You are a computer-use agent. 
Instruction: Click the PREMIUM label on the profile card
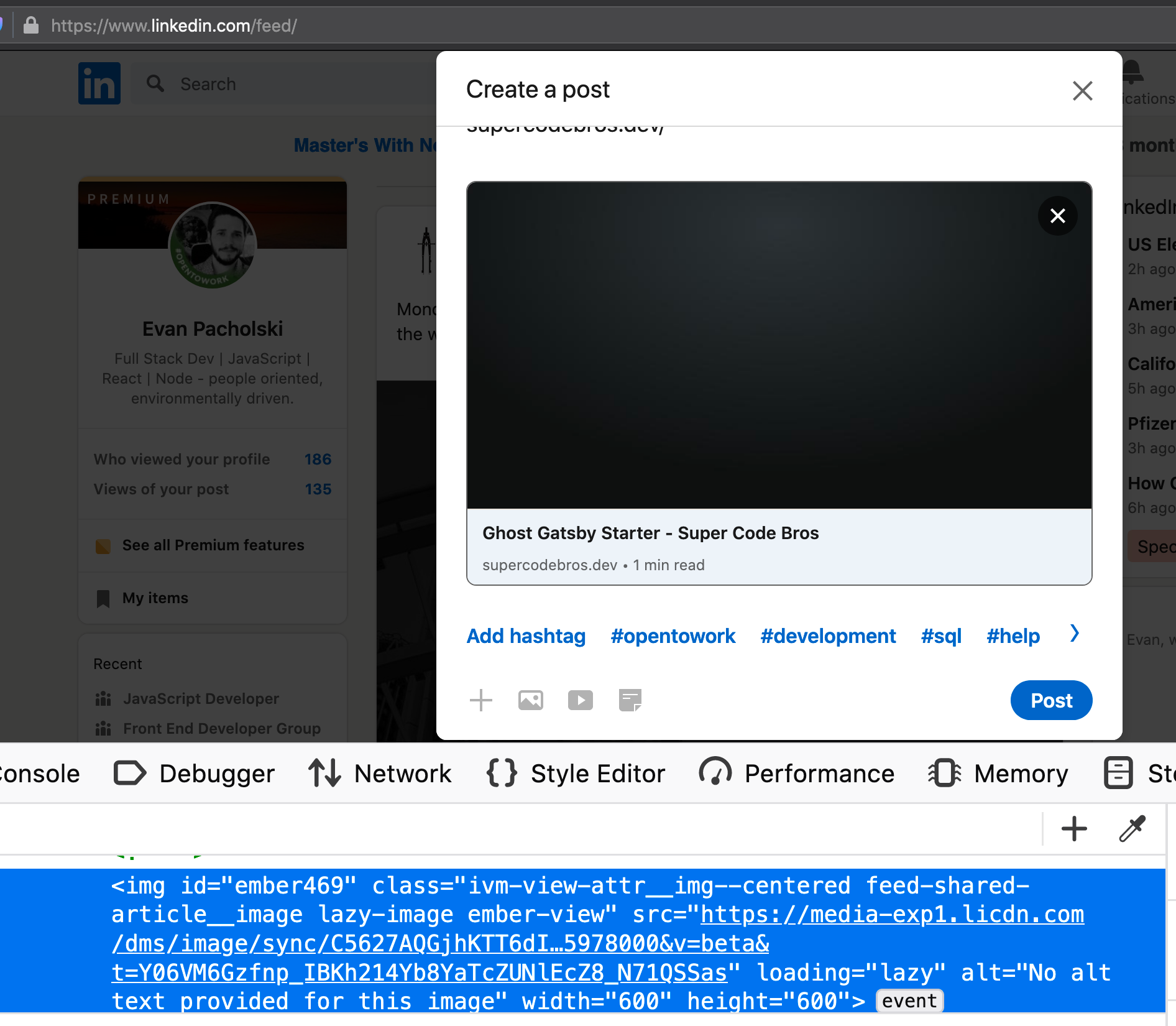coord(129,200)
